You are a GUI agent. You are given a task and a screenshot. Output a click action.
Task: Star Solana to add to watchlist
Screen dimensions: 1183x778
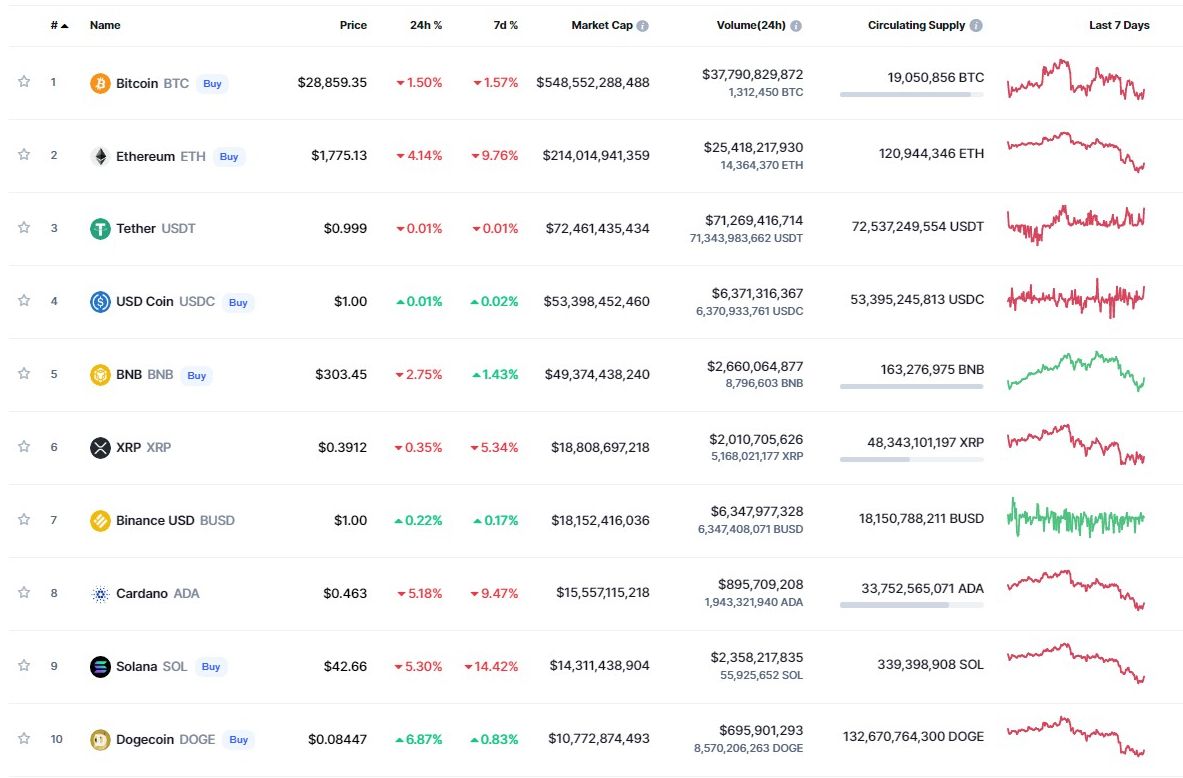point(24,666)
